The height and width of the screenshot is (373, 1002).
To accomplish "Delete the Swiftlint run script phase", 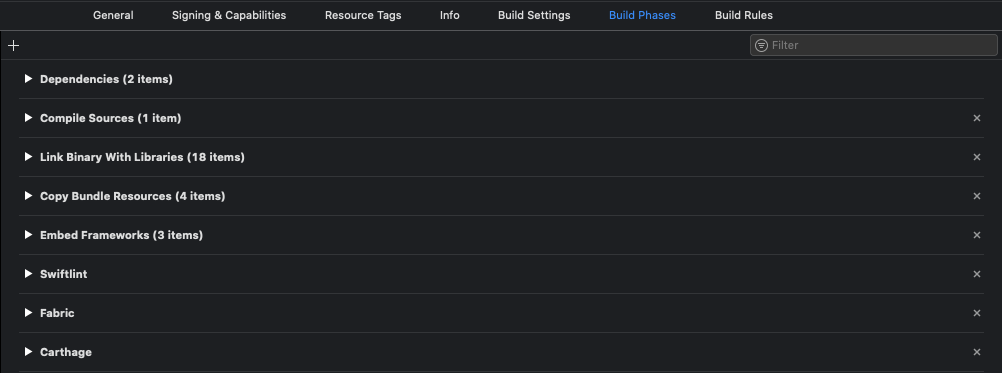I will click(976, 274).
